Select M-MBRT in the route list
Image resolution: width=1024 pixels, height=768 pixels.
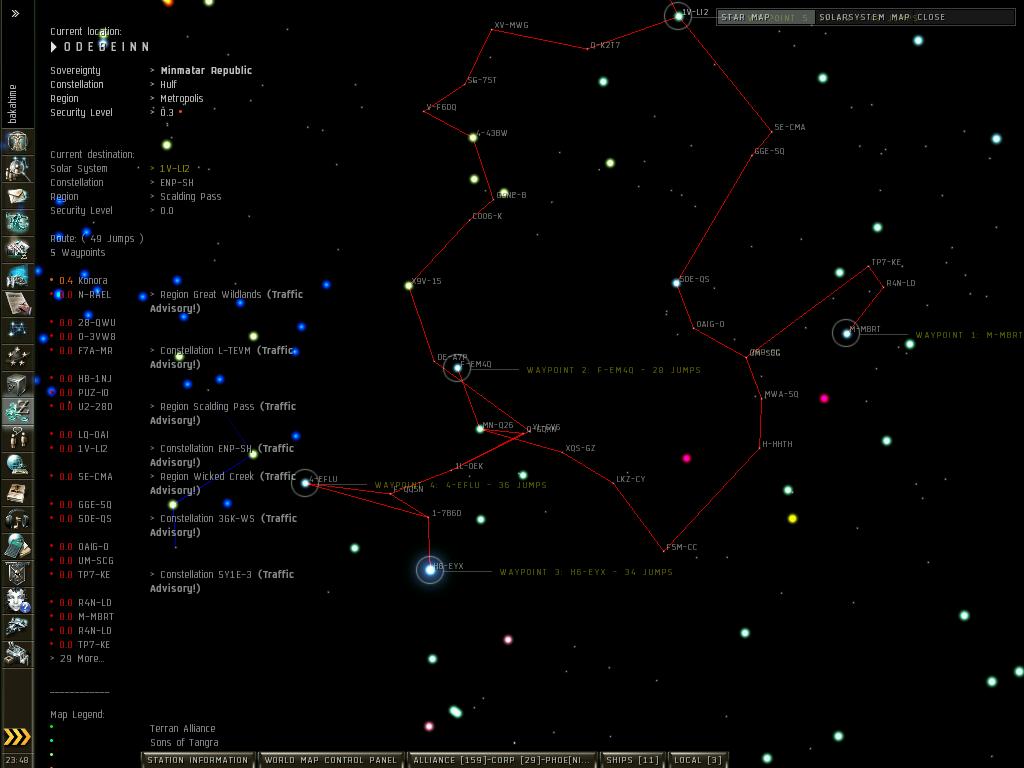pos(96,616)
